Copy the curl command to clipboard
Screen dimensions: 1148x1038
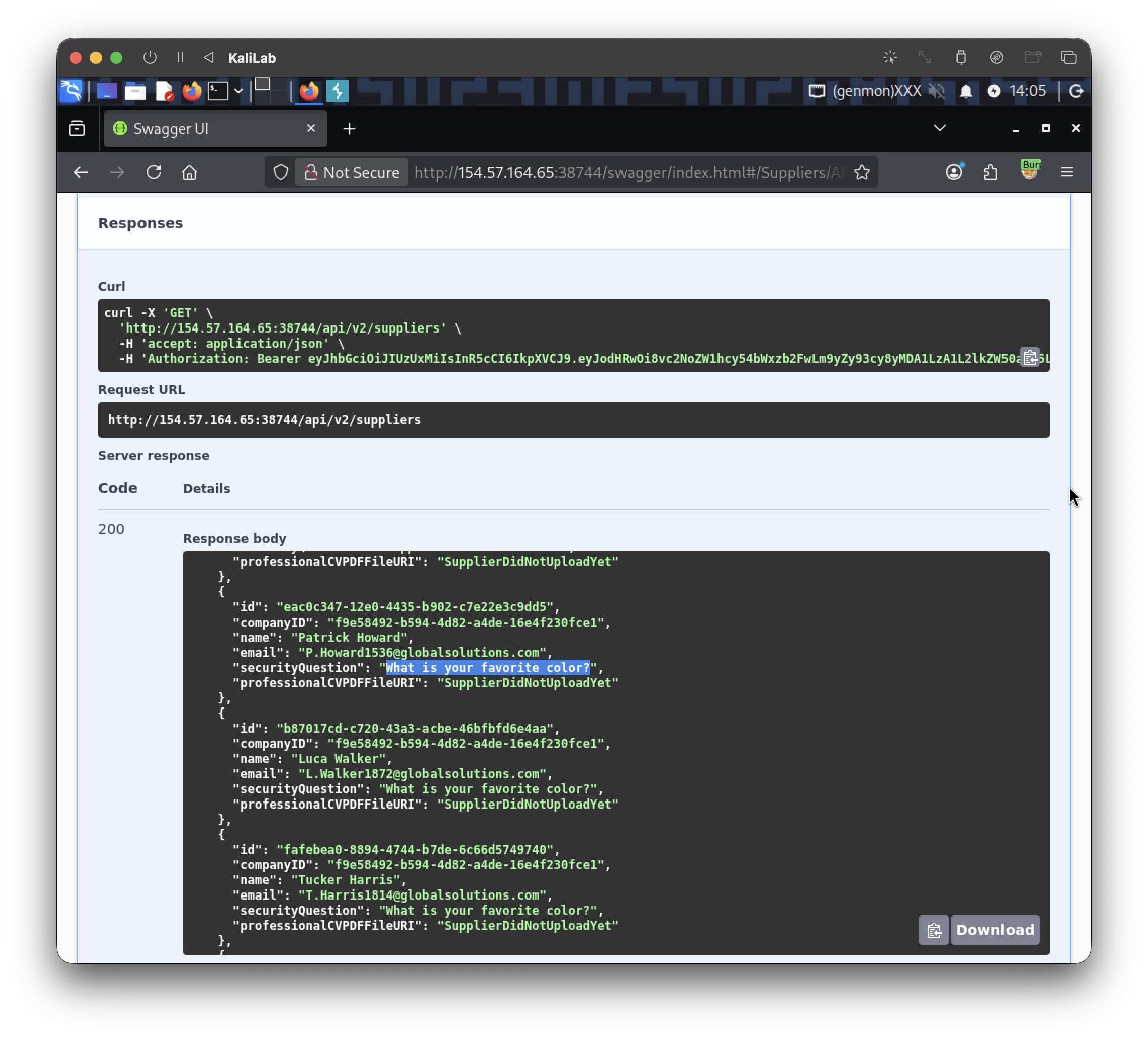(1030, 358)
